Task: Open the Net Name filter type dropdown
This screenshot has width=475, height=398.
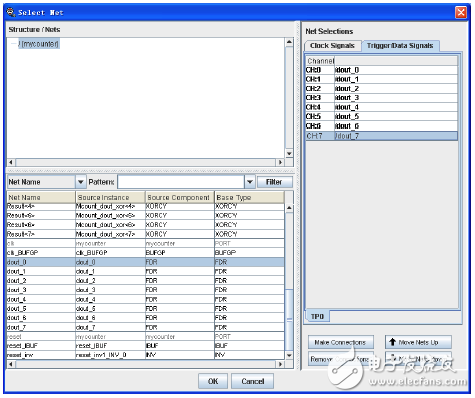Action: (x=80, y=182)
